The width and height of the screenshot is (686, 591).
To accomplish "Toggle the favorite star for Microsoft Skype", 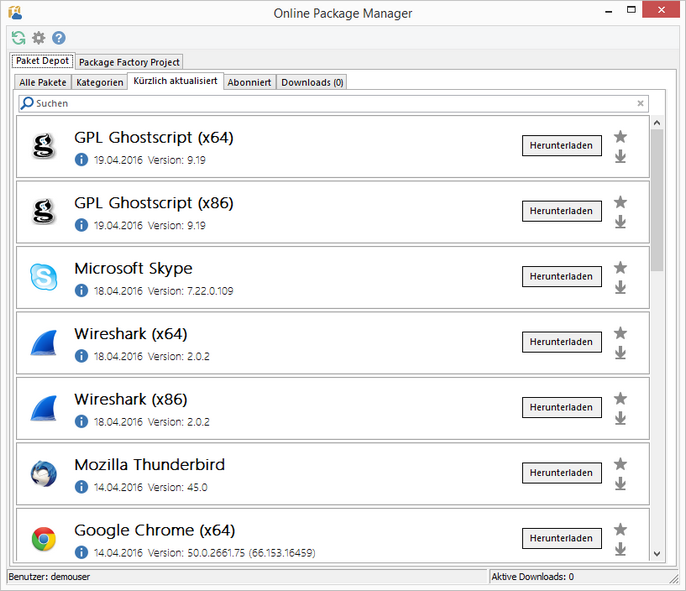I will pos(620,267).
